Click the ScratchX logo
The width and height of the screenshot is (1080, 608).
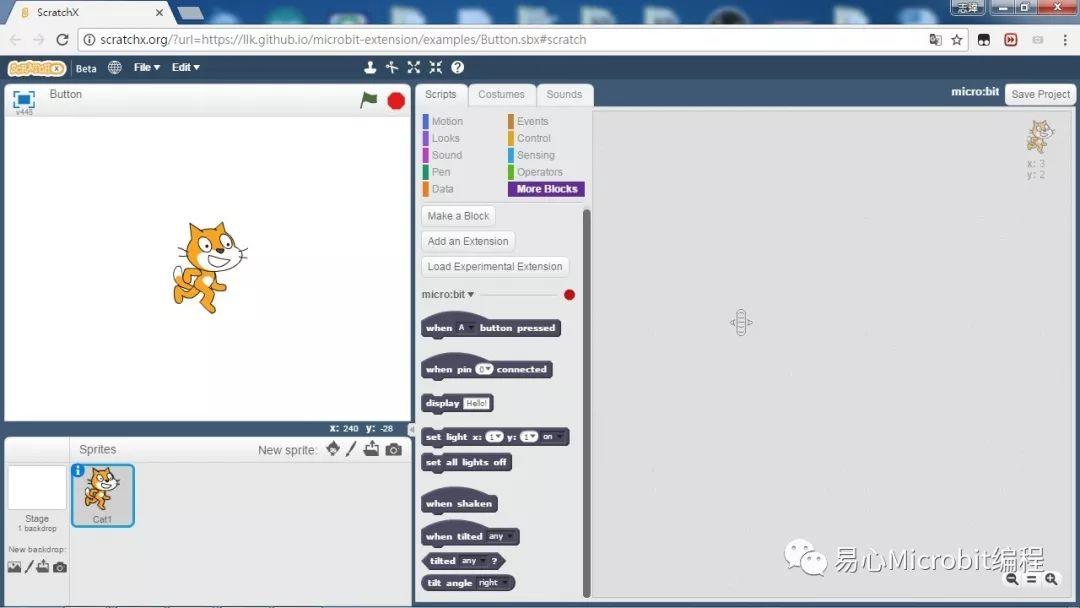click(37, 68)
